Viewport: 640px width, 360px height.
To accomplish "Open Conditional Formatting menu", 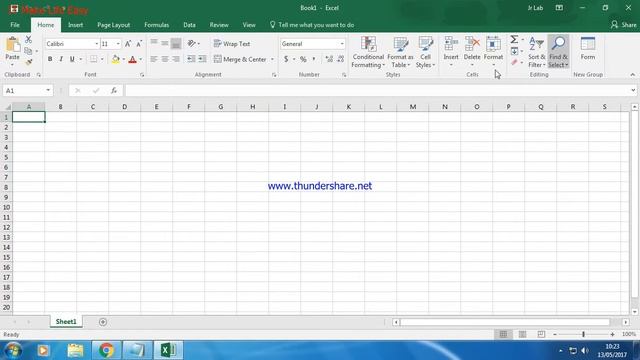I will tap(368, 52).
